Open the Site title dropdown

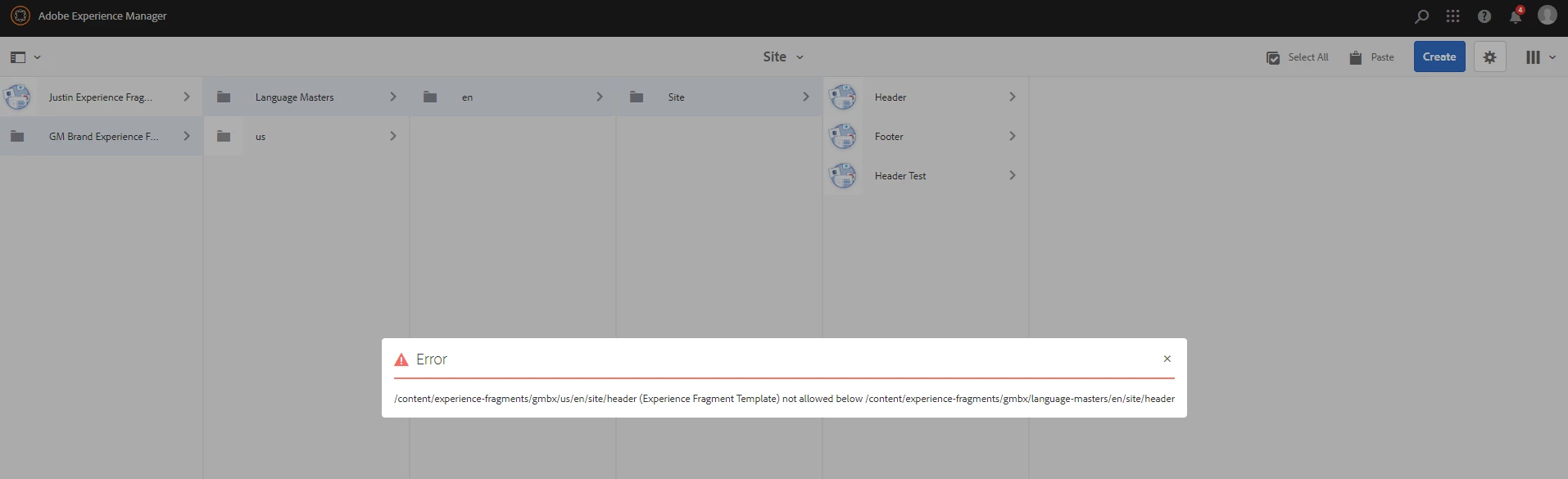pos(783,56)
